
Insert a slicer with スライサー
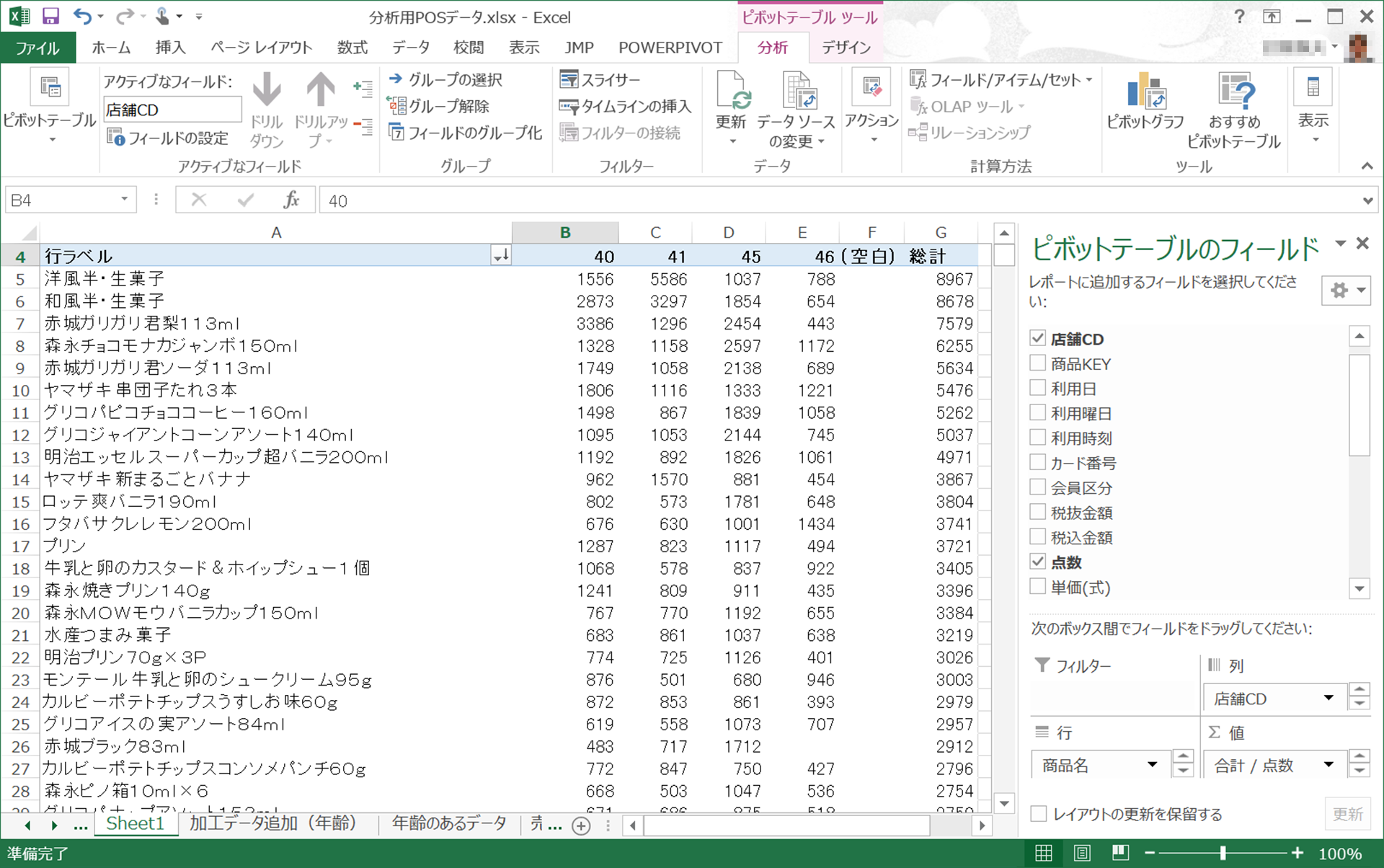pyautogui.click(x=600, y=79)
